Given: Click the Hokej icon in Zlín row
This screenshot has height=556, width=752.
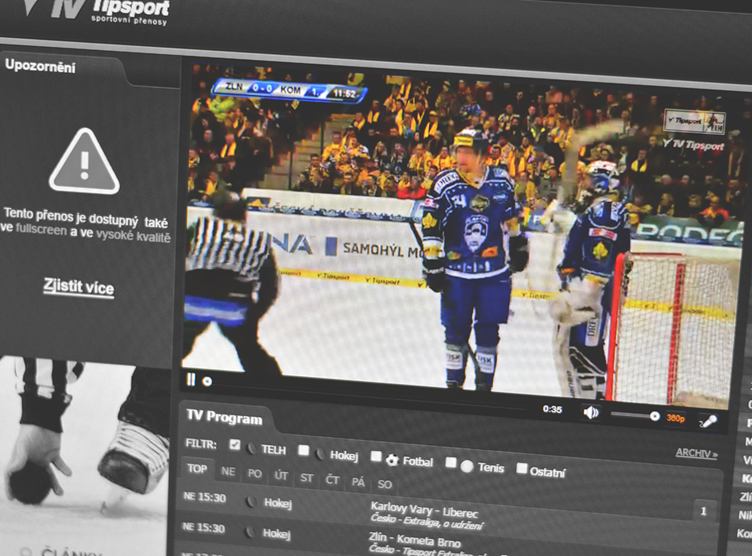Looking at the screenshot, I should tap(250, 532).
